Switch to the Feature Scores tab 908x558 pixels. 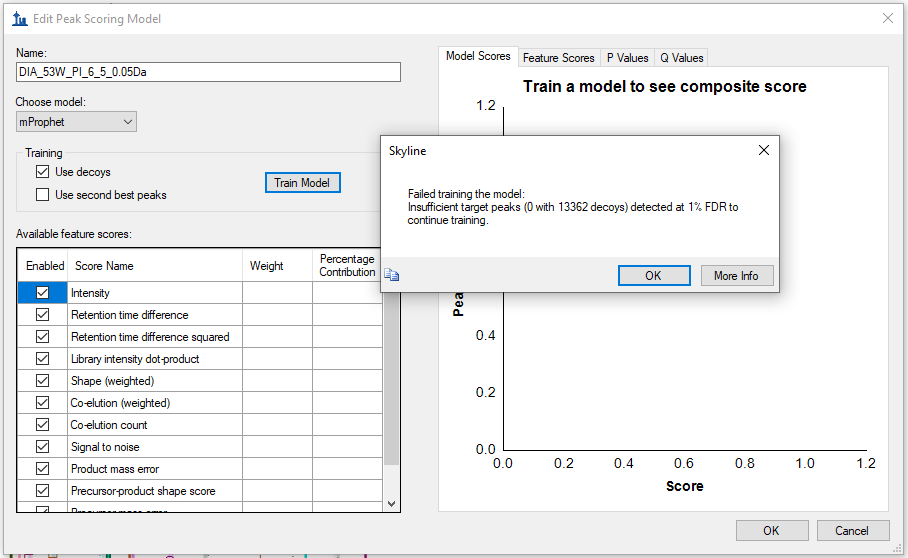558,58
